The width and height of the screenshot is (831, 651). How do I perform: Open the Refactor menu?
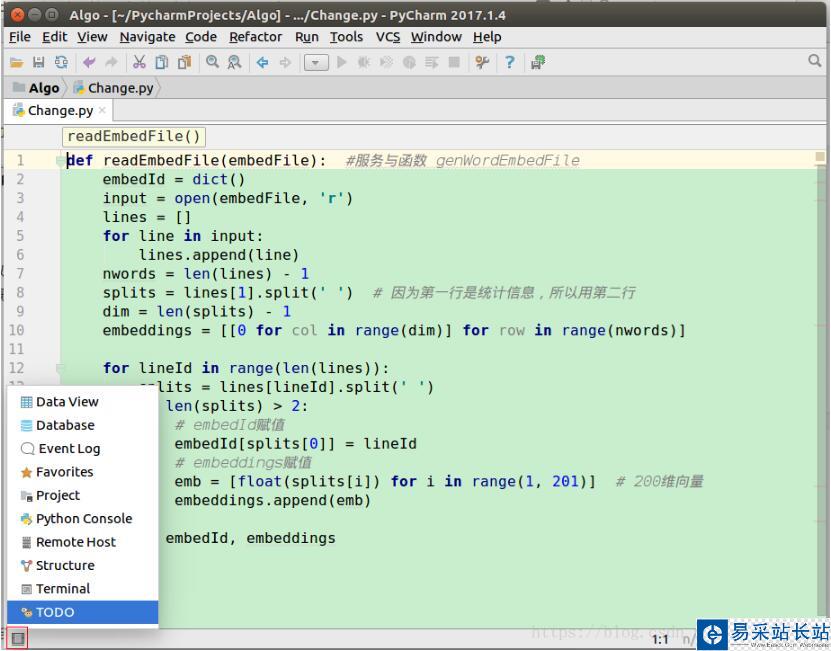tap(255, 36)
